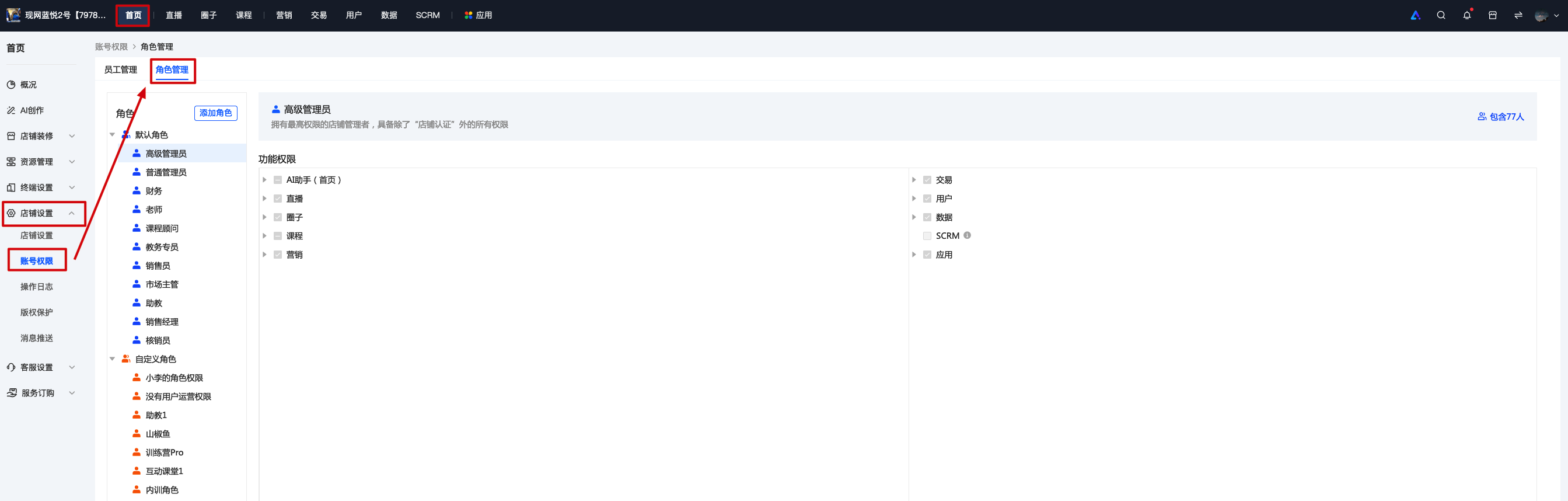The width and height of the screenshot is (1568, 501).
Task: Open 账号权限 in the sidebar
Action: coord(37,260)
